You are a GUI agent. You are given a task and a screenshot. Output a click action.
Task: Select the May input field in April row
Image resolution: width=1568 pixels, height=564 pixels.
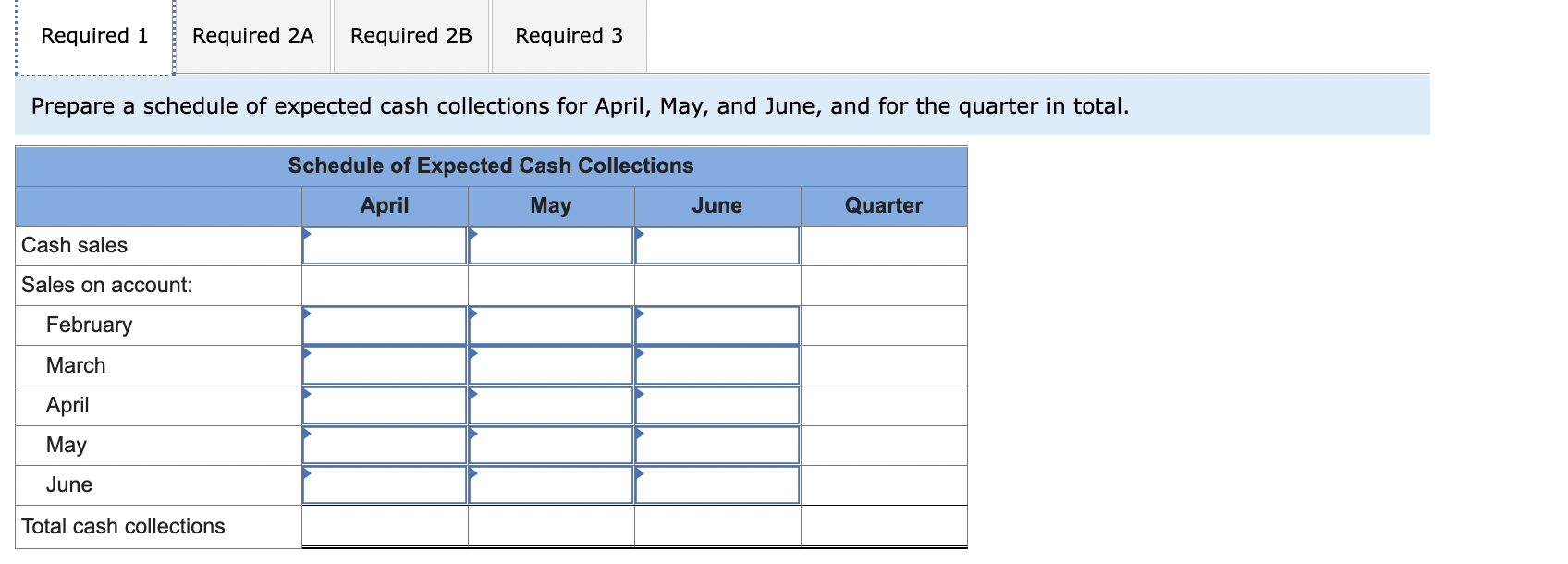[x=550, y=405]
